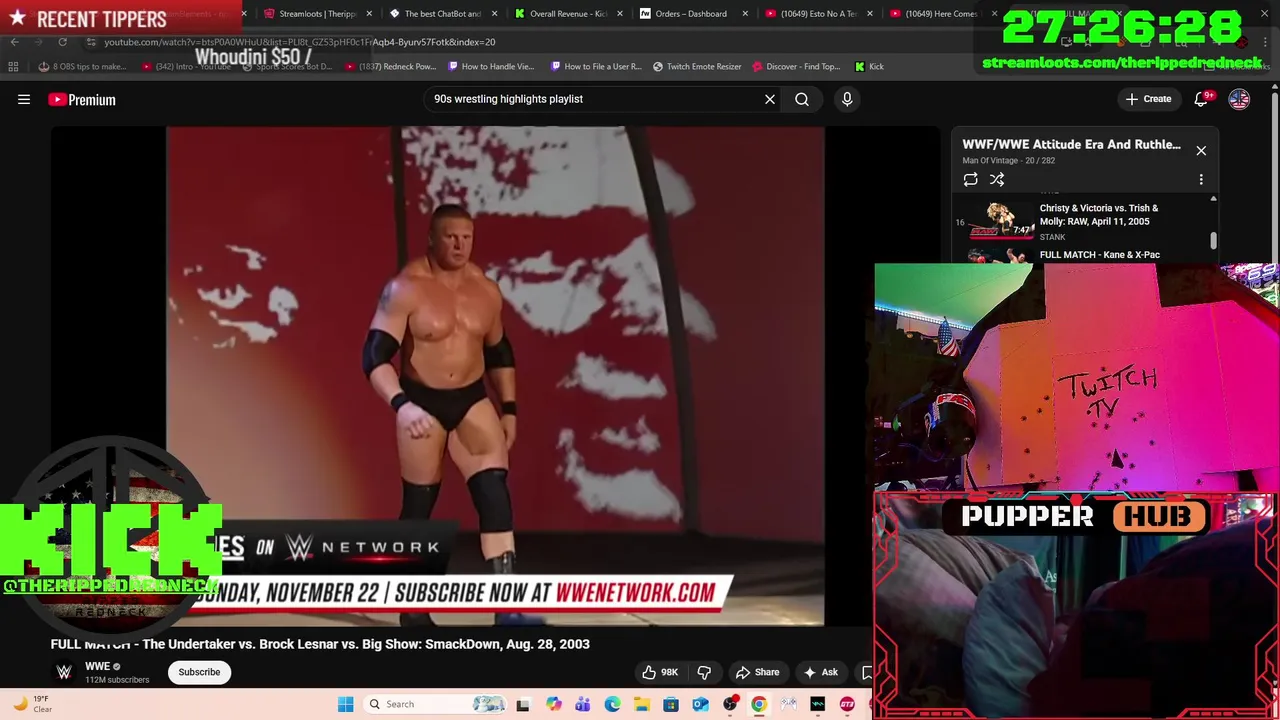Open Task View from the taskbar
The image size is (1280, 720).
[x=522, y=704]
